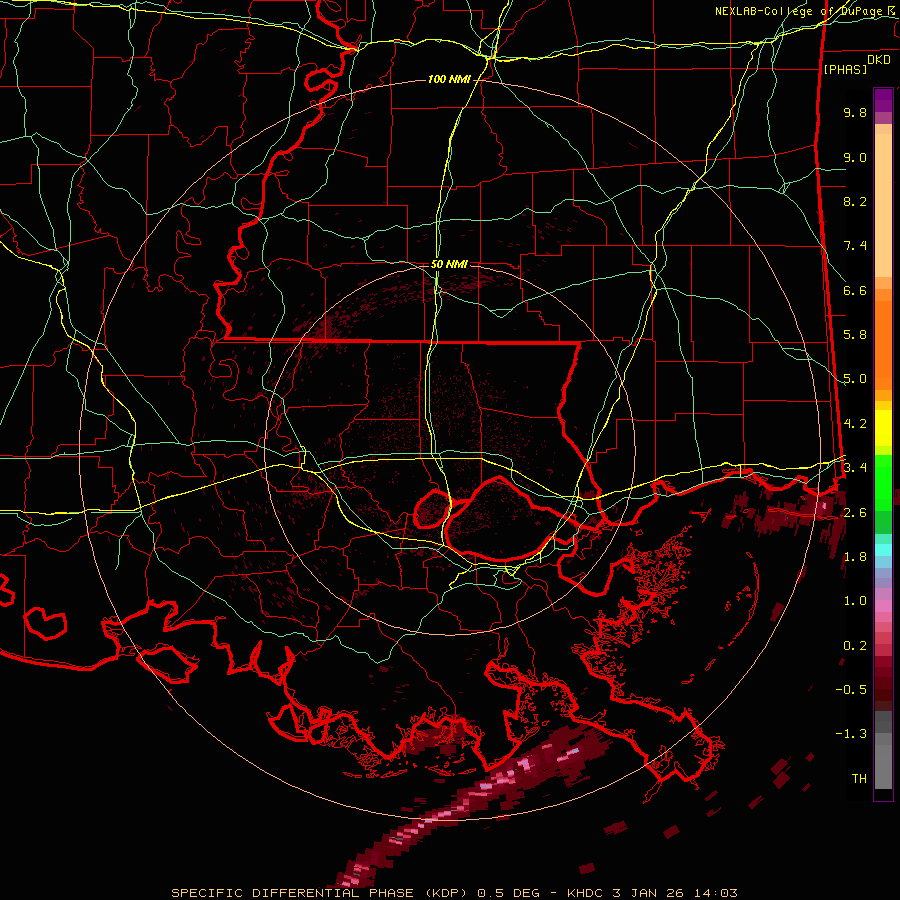Screen dimensions: 900x900
Task: Click the 9.8 value on the scale
Action: [855, 113]
